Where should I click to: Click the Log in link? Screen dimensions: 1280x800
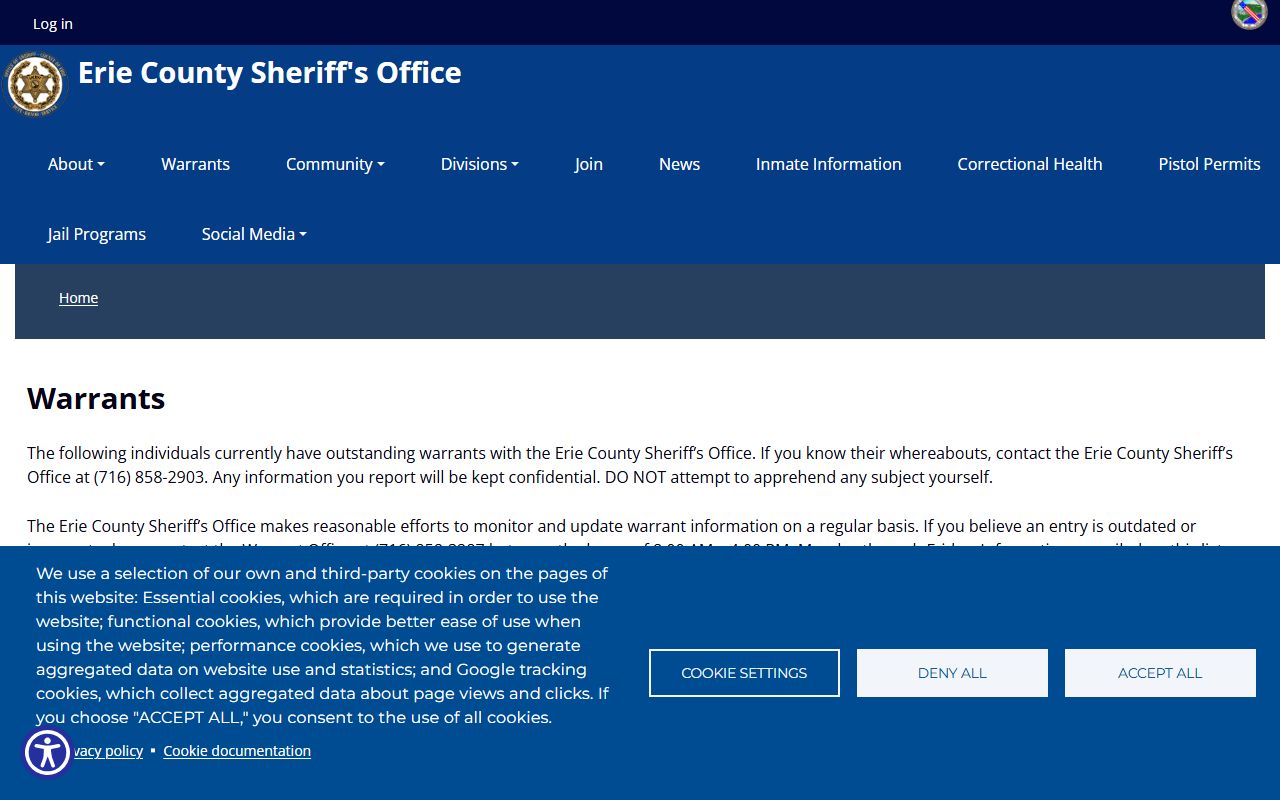[x=53, y=23]
